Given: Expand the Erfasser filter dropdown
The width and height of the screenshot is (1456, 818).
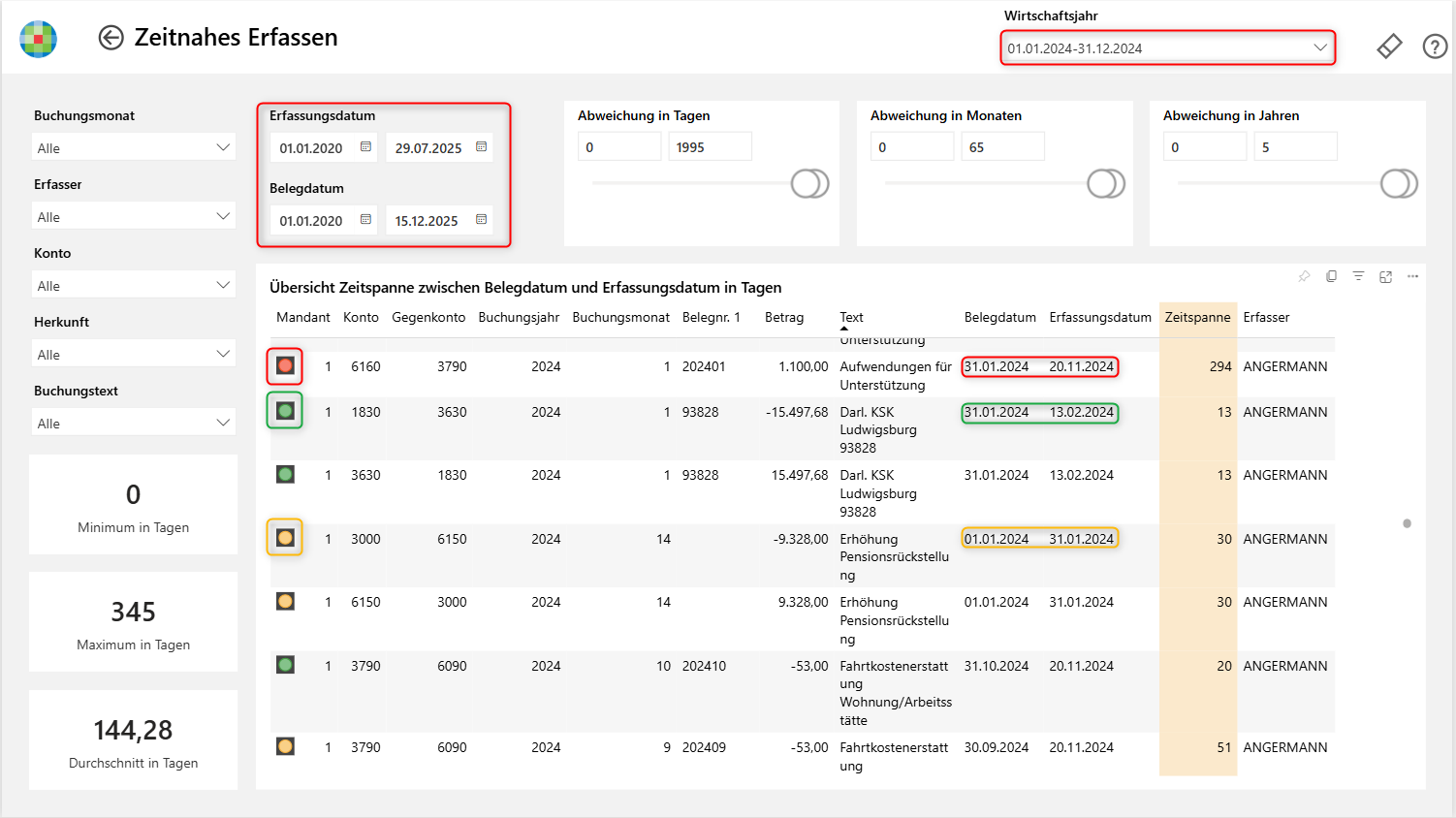Looking at the screenshot, I should (135, 216).
